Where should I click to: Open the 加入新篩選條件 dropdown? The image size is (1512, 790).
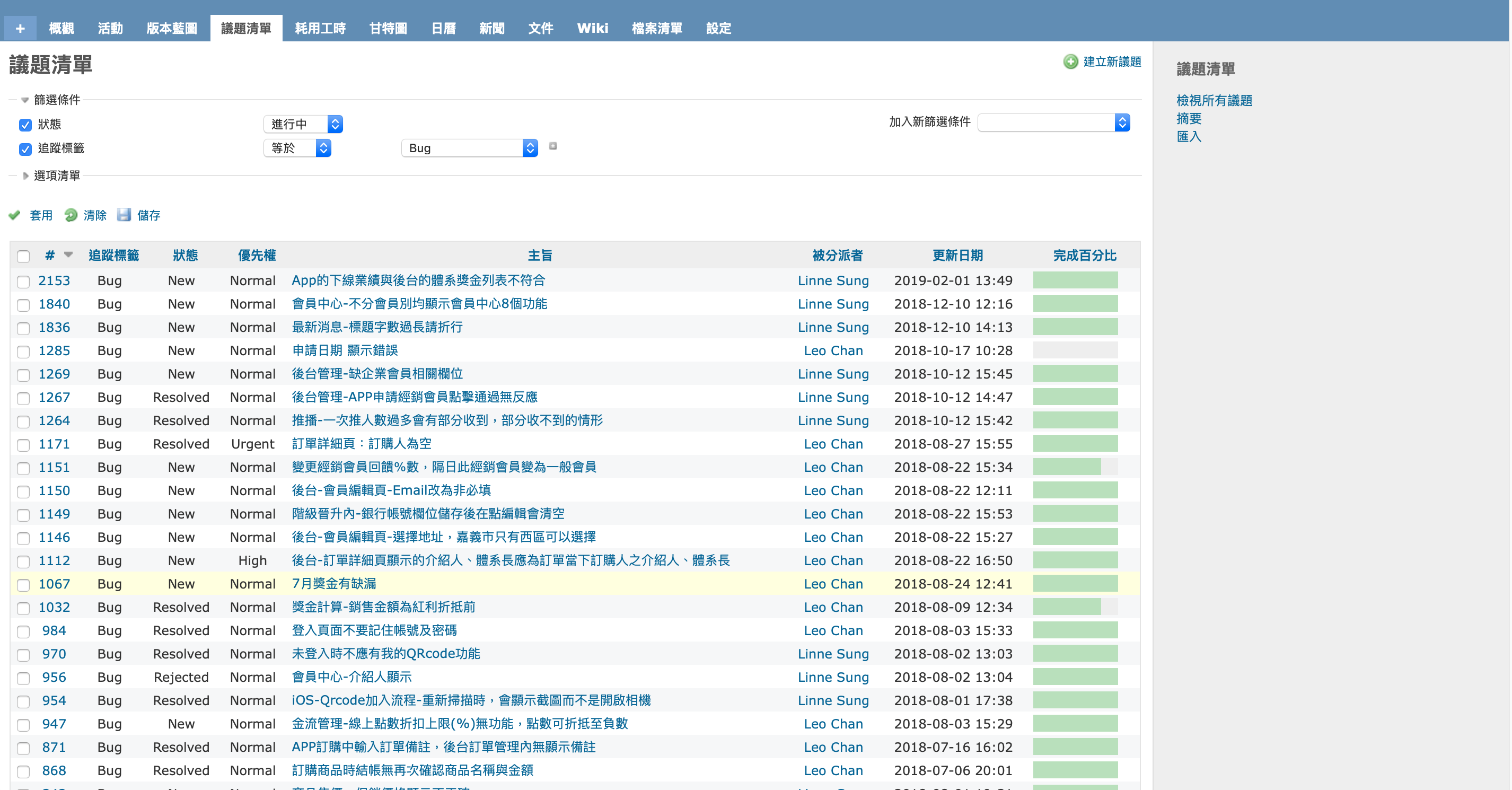pyautogui.click(x=1053, y=122)
